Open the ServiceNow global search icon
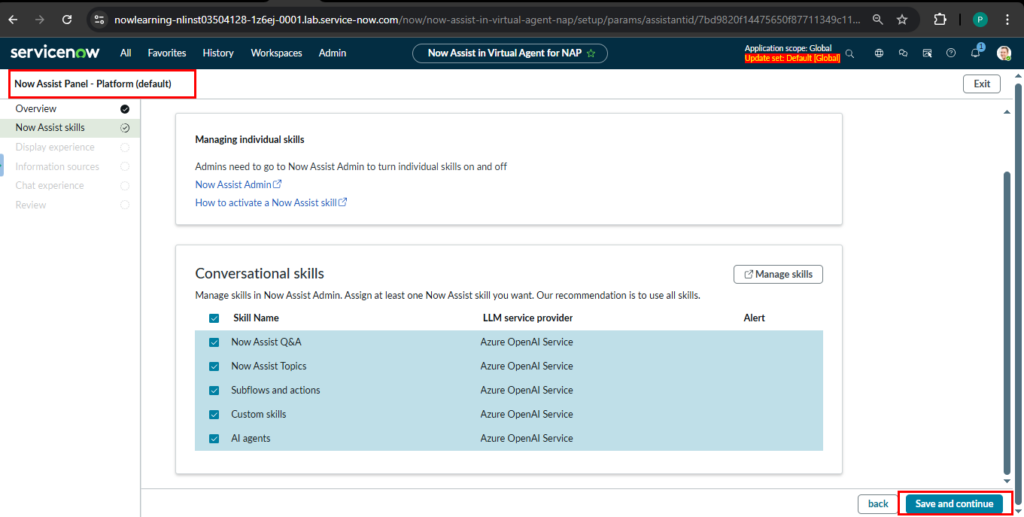1024x517 pixels. point(850,53)
